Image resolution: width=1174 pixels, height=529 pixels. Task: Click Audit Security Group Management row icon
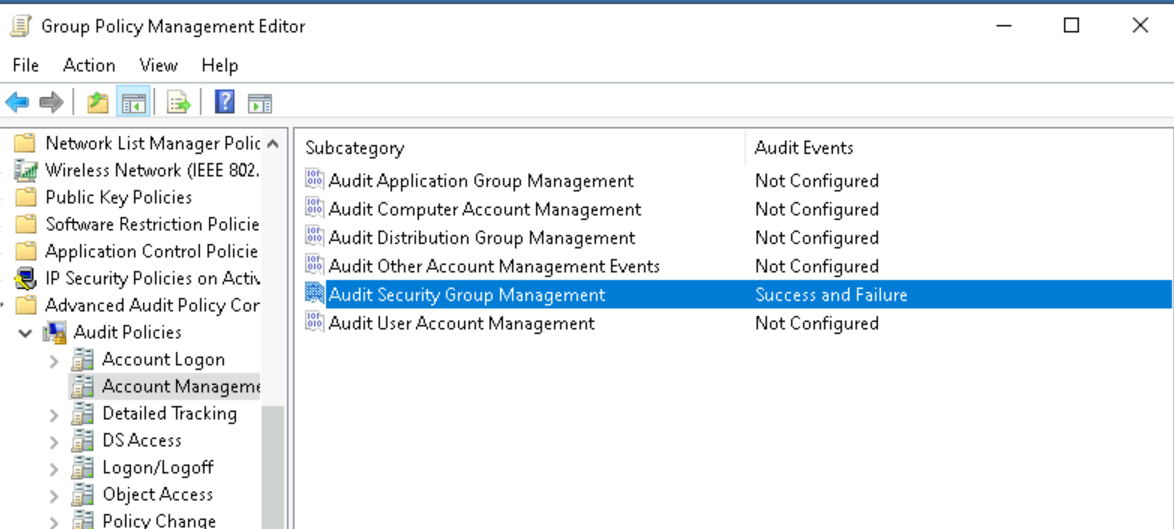click(x=314, y=294)
